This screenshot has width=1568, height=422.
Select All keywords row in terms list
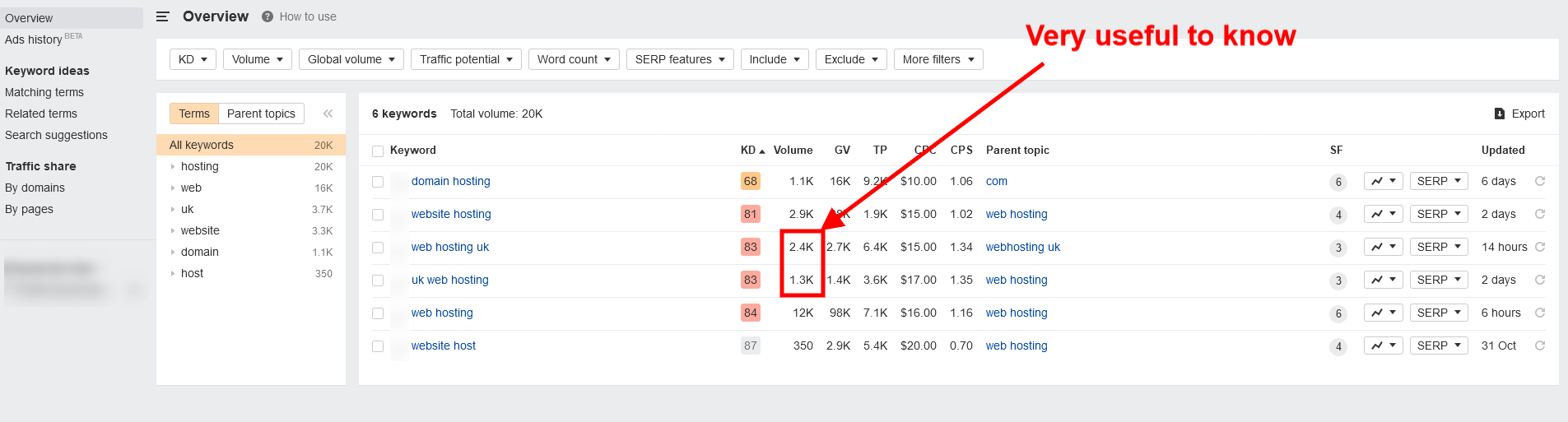click(x=251, y=145)
